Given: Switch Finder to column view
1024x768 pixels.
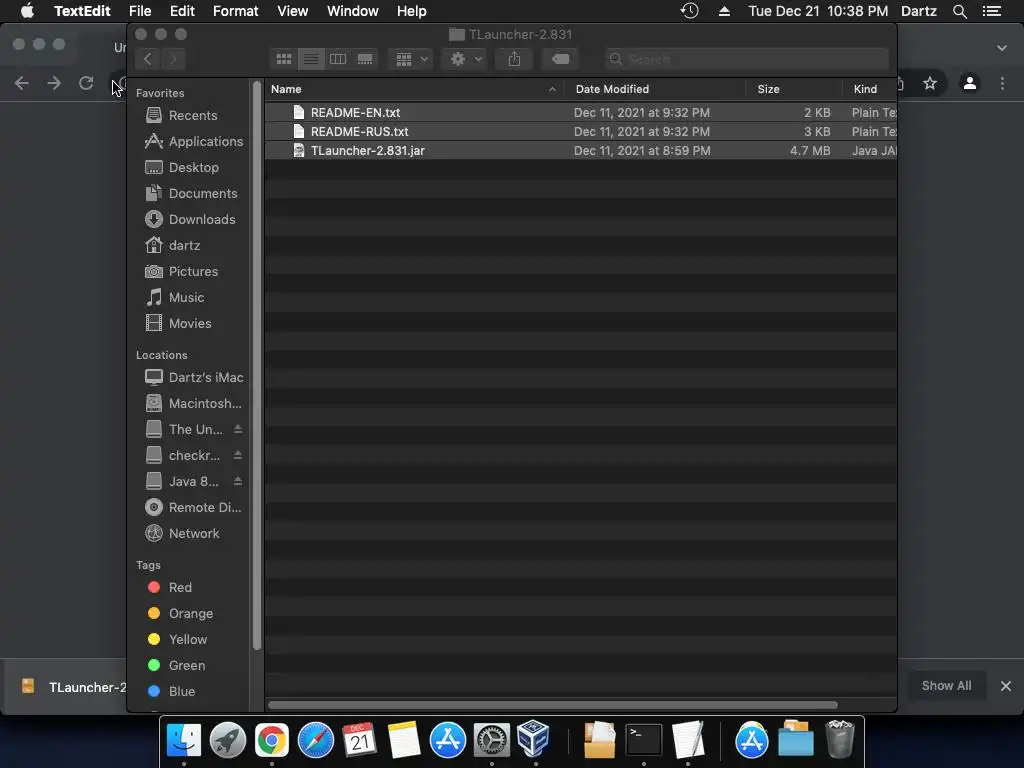Looking at the screenshot, I should click(x=338, y=59).
